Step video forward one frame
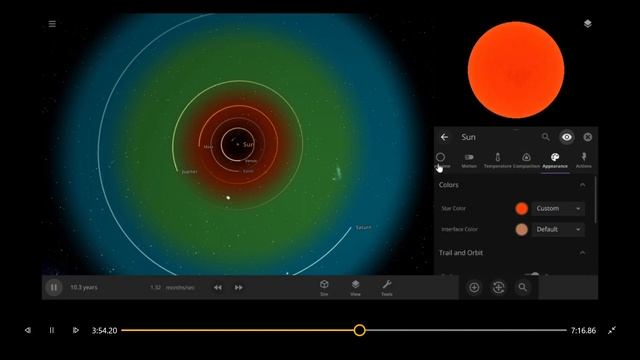 coord(76,330)
